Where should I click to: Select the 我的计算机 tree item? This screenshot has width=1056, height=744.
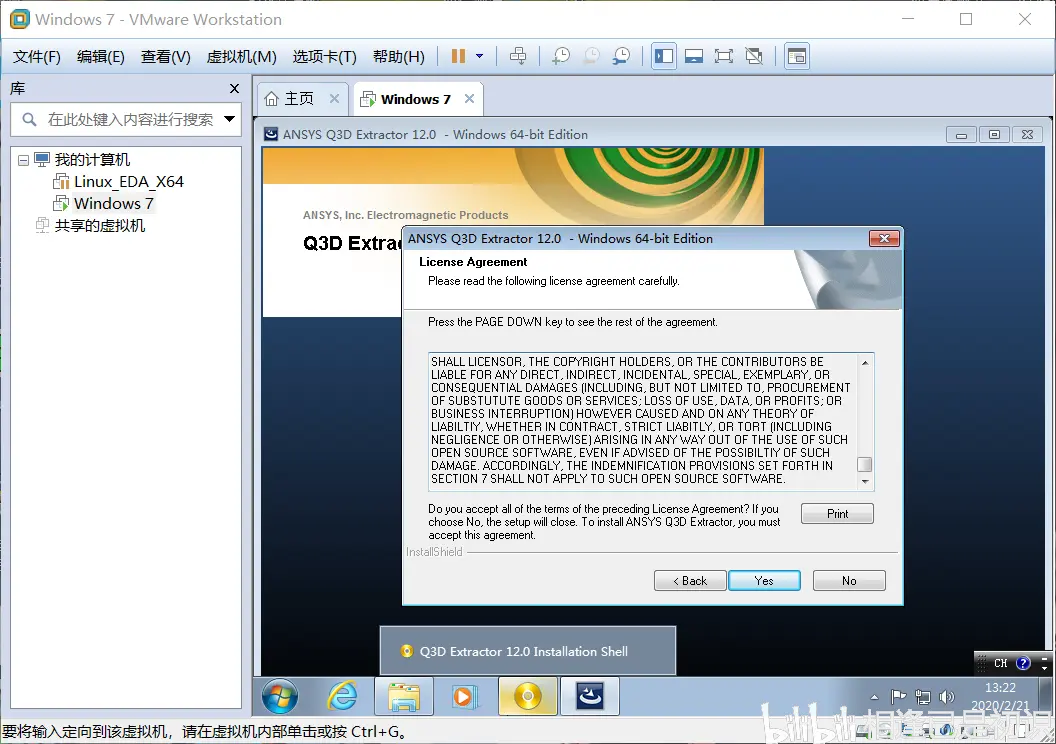point(92,160)
